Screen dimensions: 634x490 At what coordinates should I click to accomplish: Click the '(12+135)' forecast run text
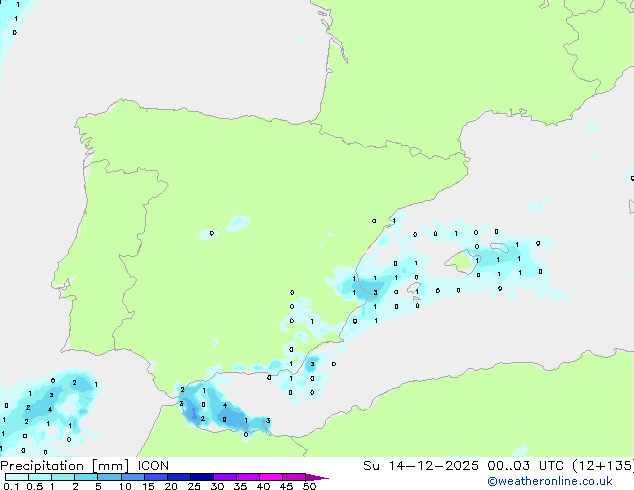[x=604, y=466]
